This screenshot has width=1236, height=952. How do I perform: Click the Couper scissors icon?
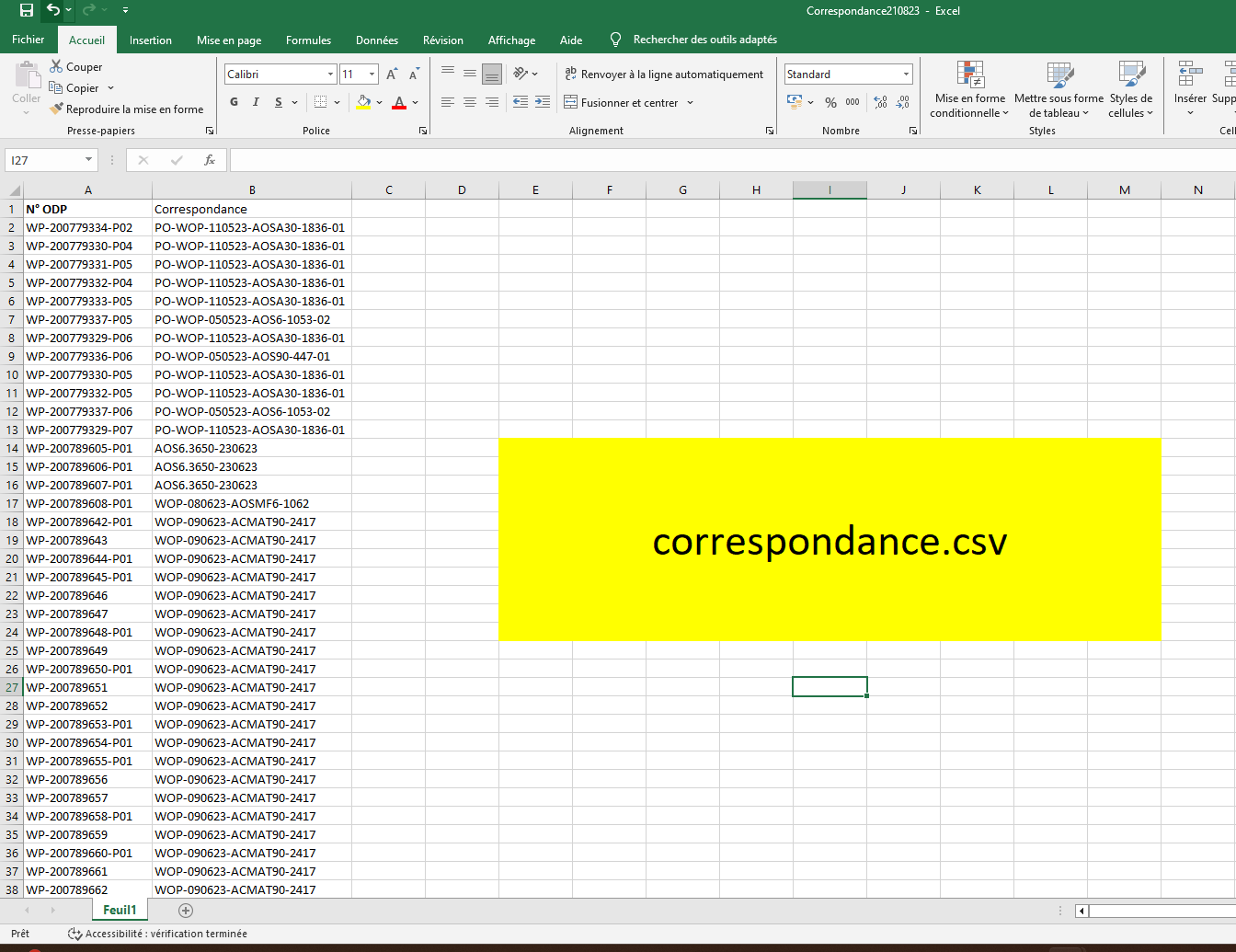(x=56, y=66)
